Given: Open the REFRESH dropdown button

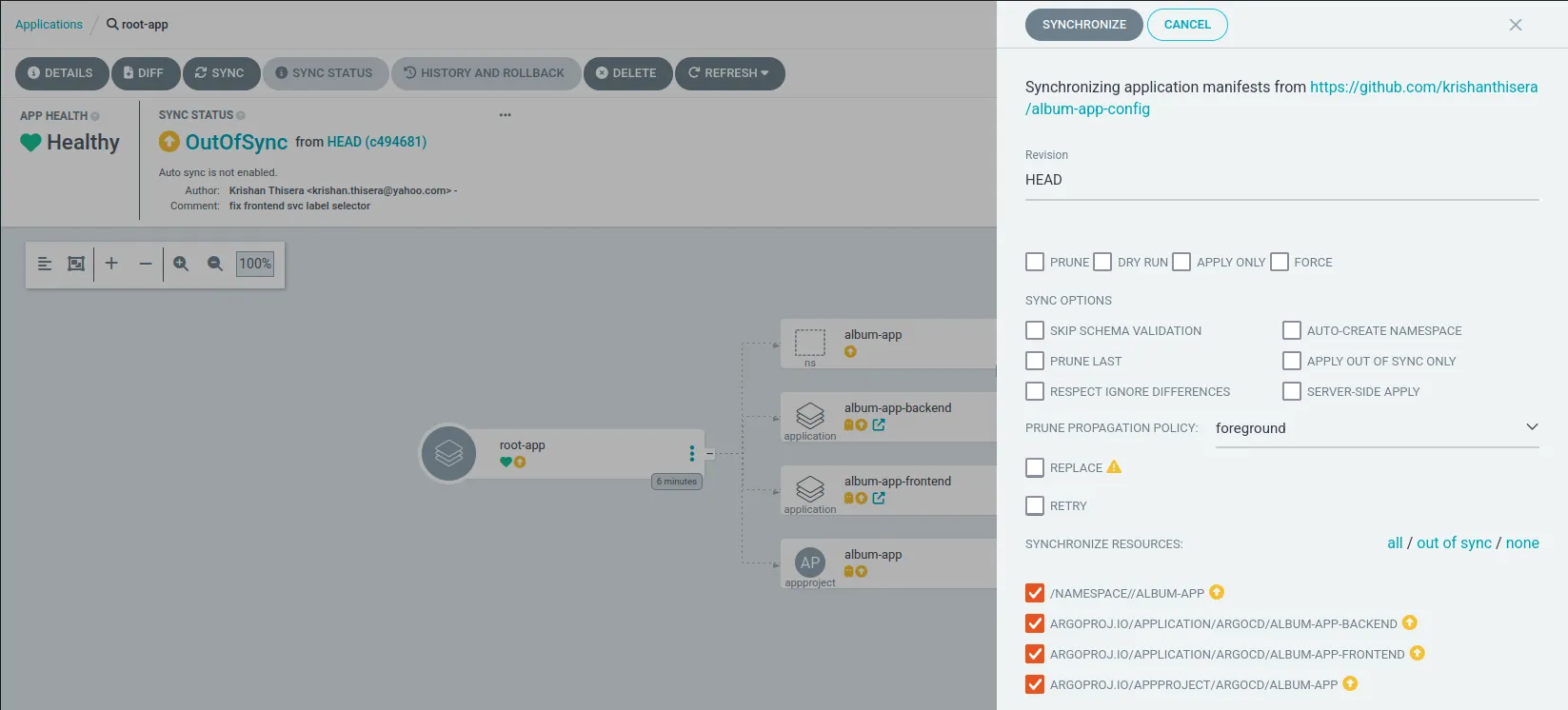Looking at the screenshot, I should point(730,73).
